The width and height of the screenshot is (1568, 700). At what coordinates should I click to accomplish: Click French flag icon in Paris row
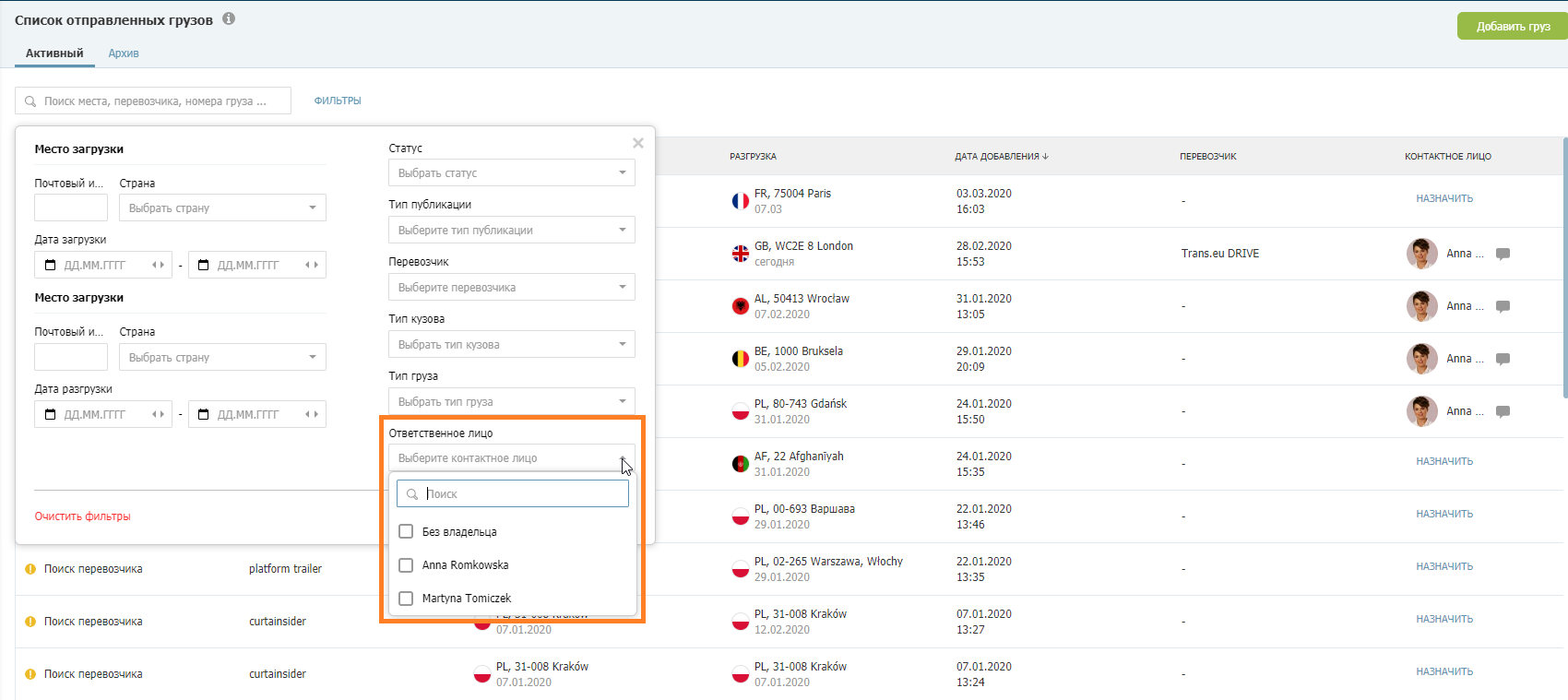point(740,201)
